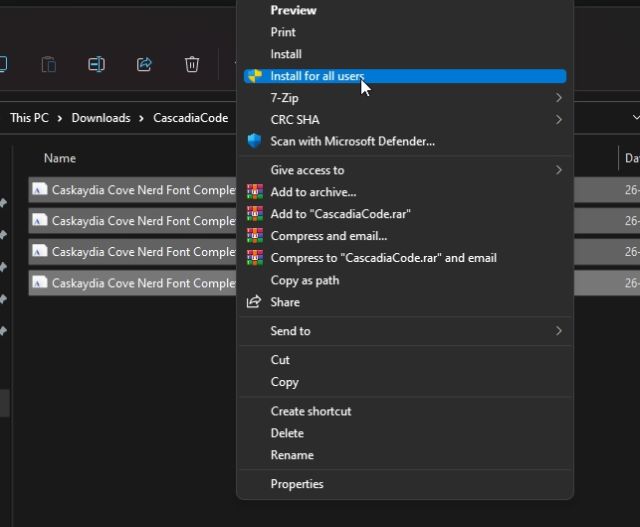Select Properties from the context menu
640x527 pixels.
[297, 484]
